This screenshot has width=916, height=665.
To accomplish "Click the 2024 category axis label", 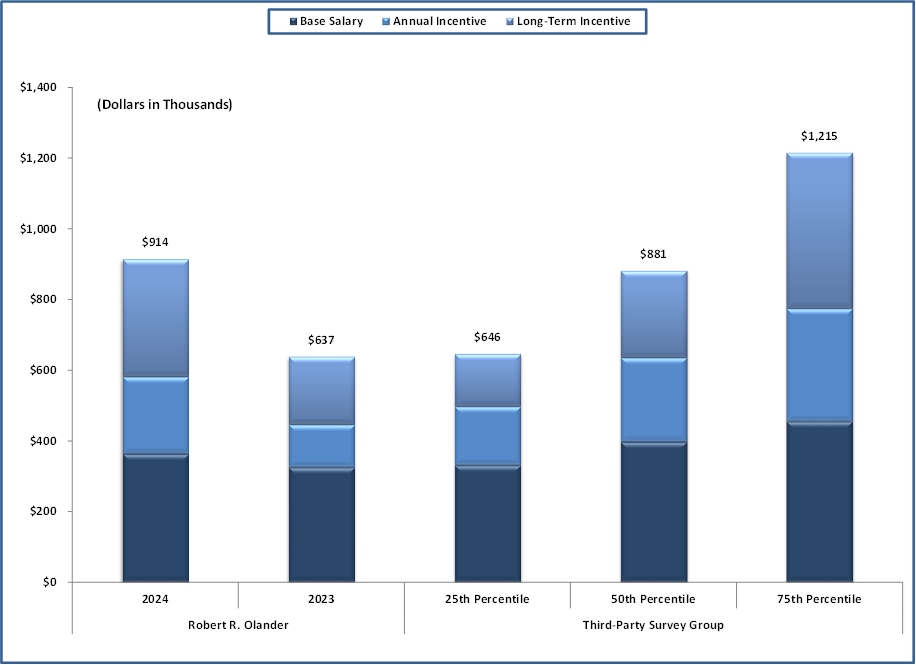I will [155, 599].
